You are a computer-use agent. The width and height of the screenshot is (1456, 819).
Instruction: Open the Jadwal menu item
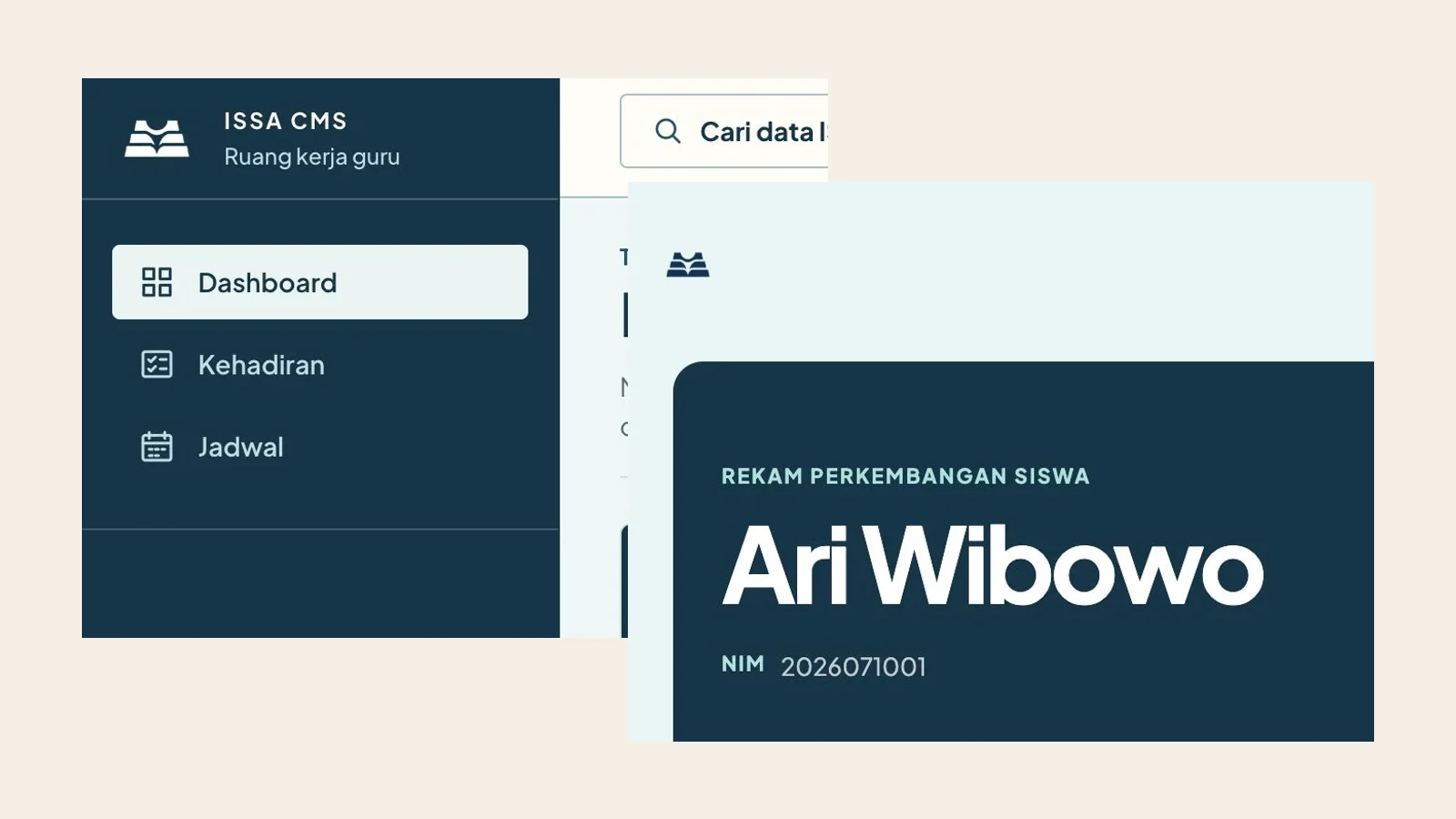coord(319,446)
